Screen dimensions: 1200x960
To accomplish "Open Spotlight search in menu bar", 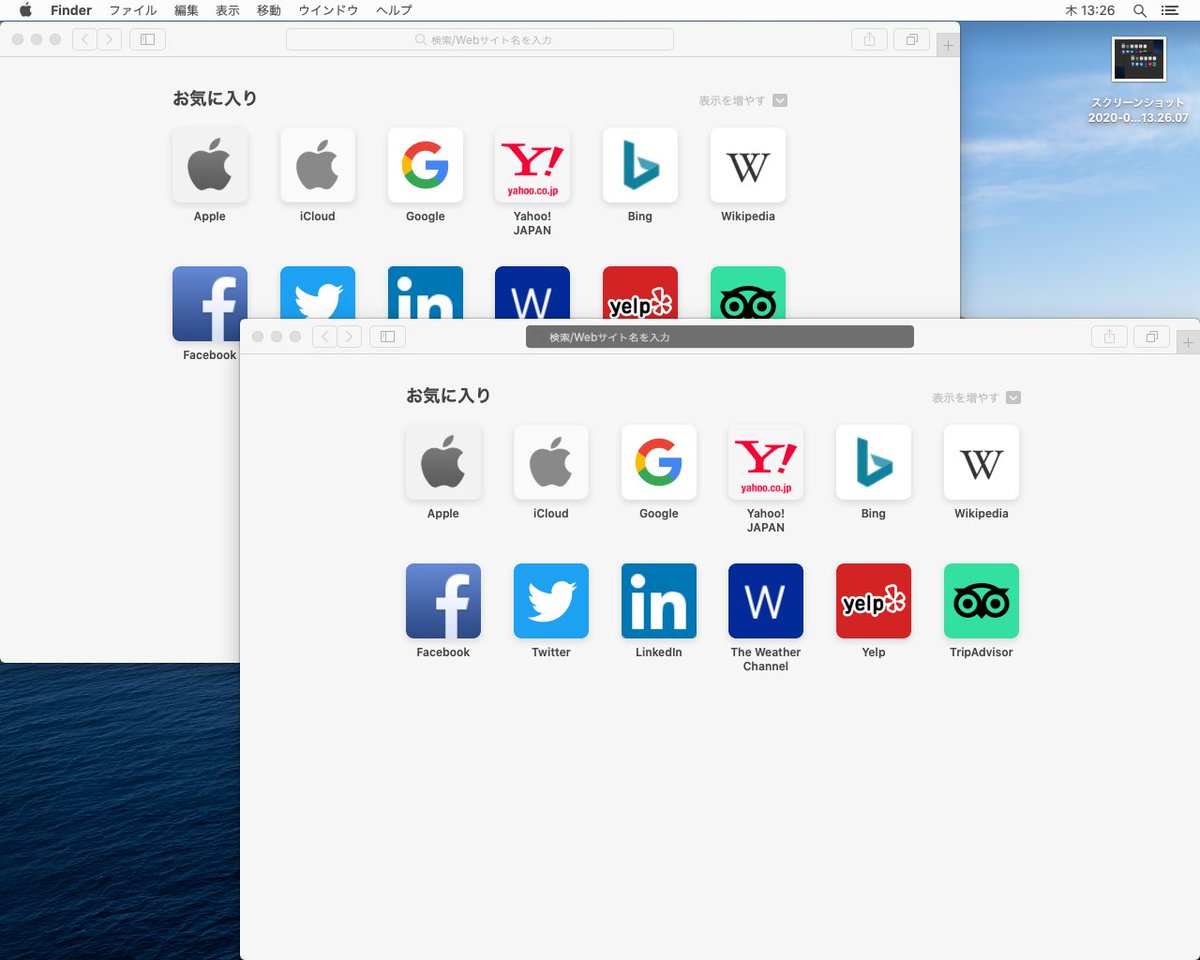I will click(x=1140, y=10).
